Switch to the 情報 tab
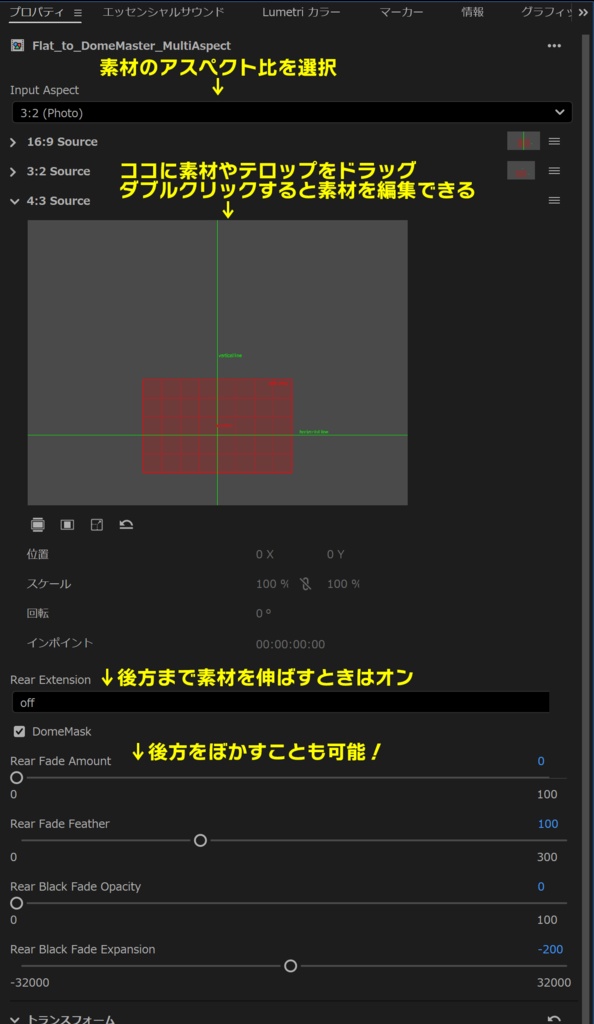This screenshot has height=1024, width=594. (472, 12)
